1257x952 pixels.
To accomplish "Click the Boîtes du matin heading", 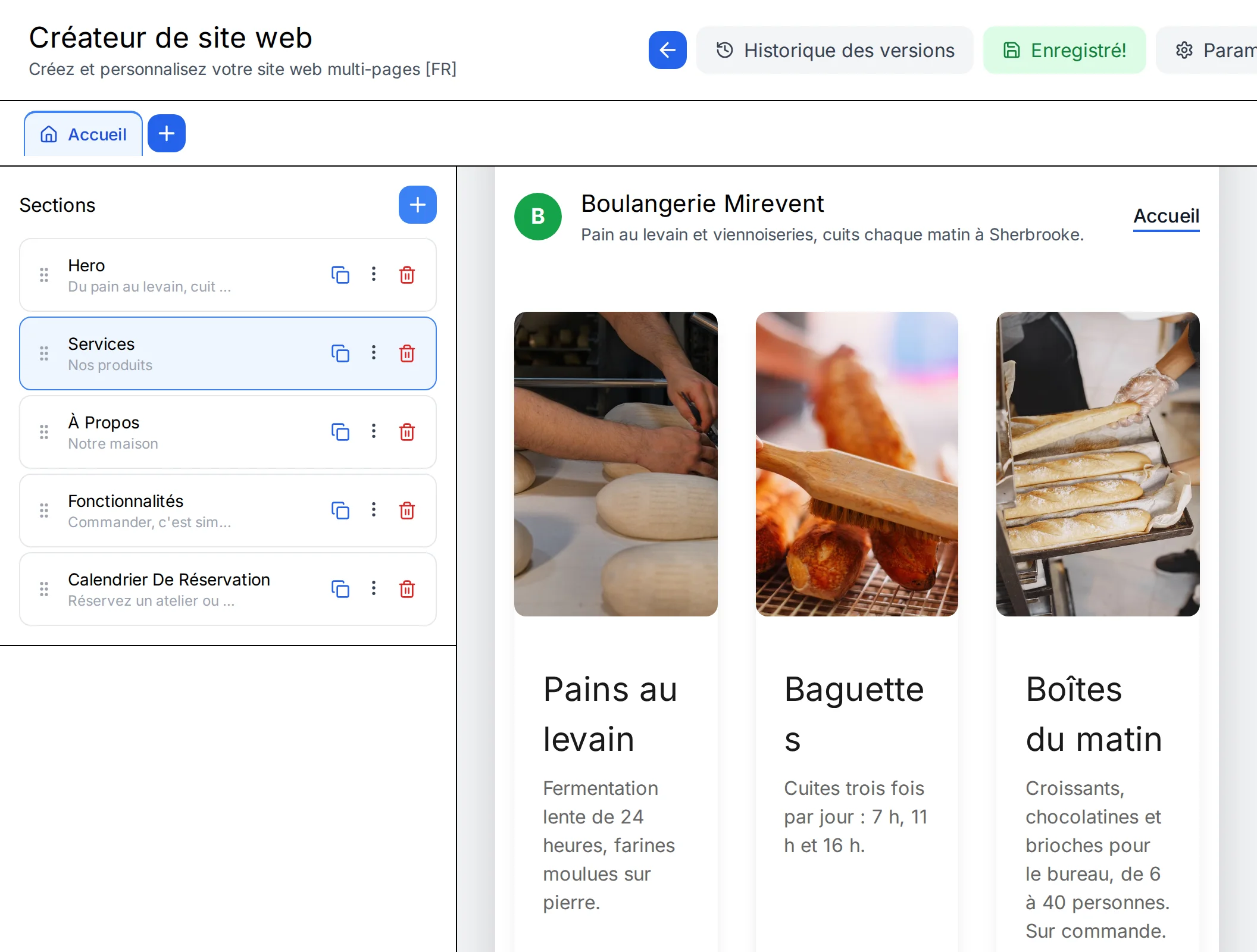I will 1094,714.
